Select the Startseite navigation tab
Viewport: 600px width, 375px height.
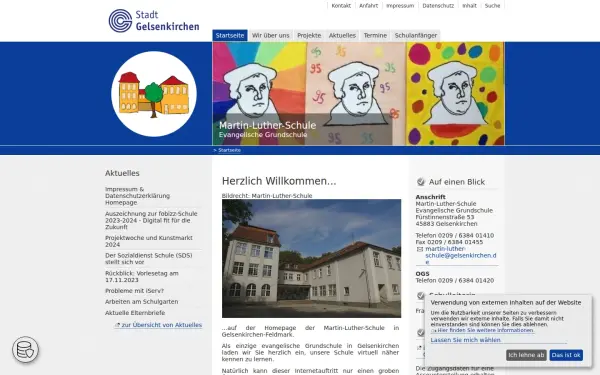click(x=230, y=35)
